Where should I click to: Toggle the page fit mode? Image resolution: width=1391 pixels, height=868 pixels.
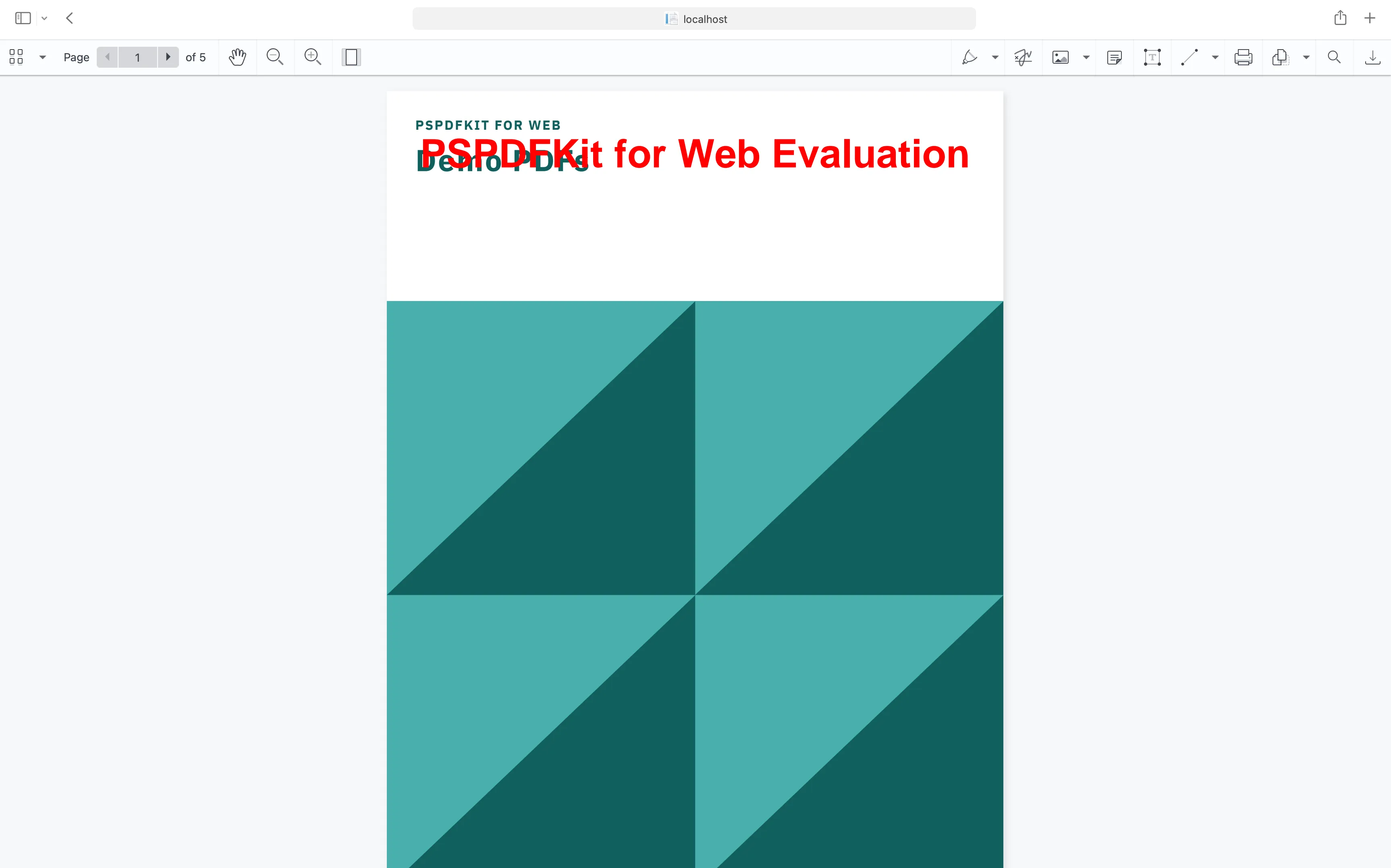pyautogui.click(x=351, y=57)
